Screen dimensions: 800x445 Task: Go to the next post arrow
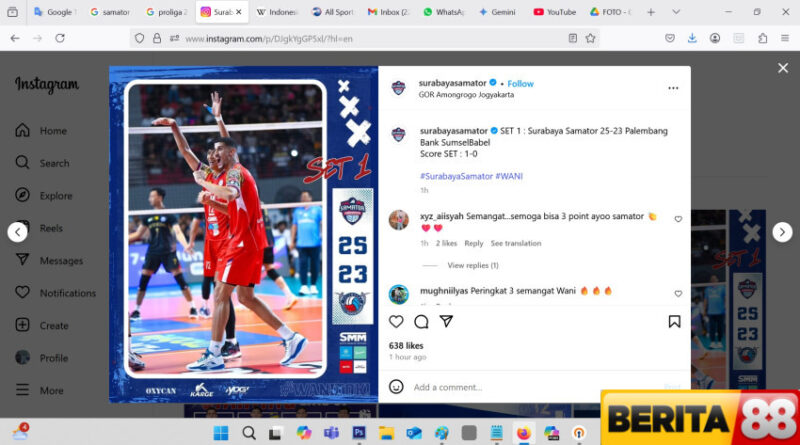click(x=782, y=232)
